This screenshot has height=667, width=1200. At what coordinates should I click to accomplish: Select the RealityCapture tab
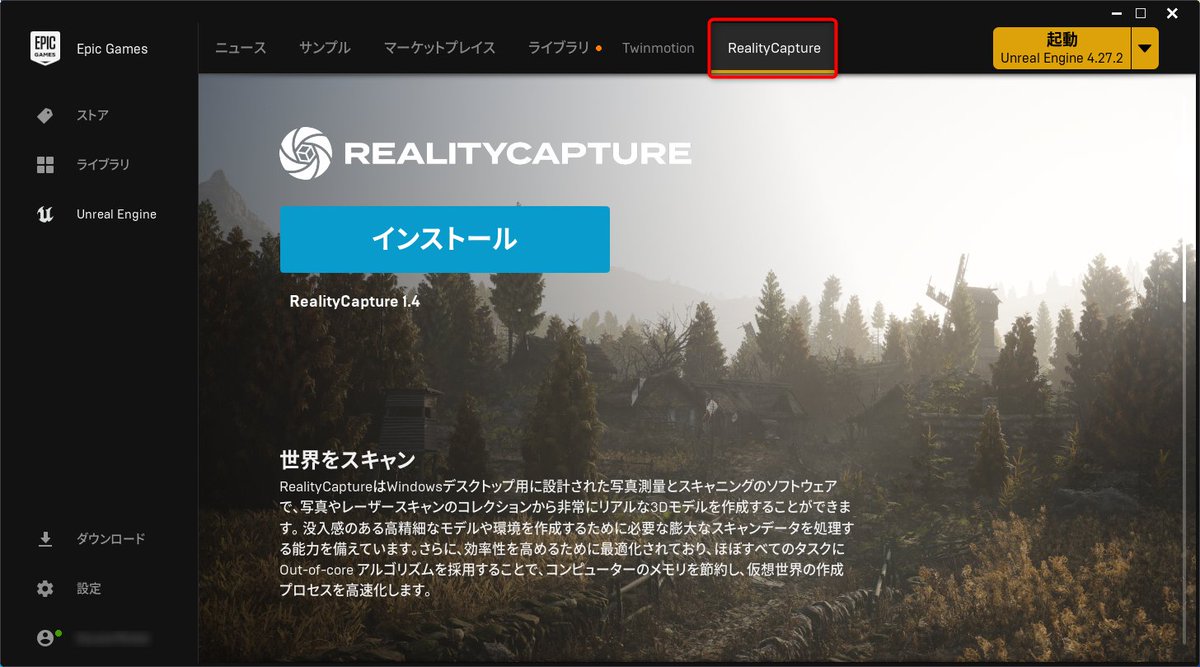(774, 48)
